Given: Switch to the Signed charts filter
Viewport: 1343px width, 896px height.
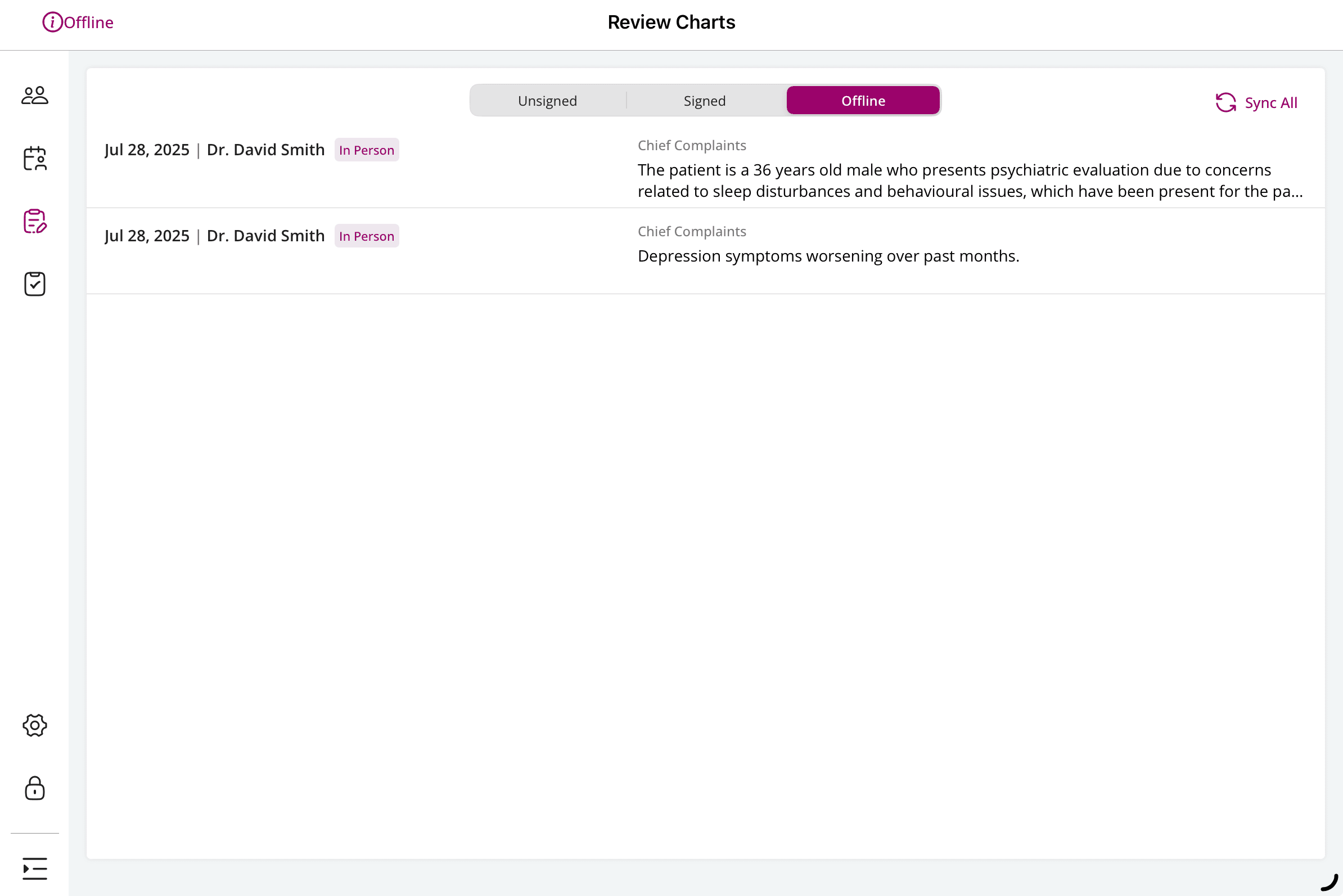Looking at the screenshot, I should 704,100.
